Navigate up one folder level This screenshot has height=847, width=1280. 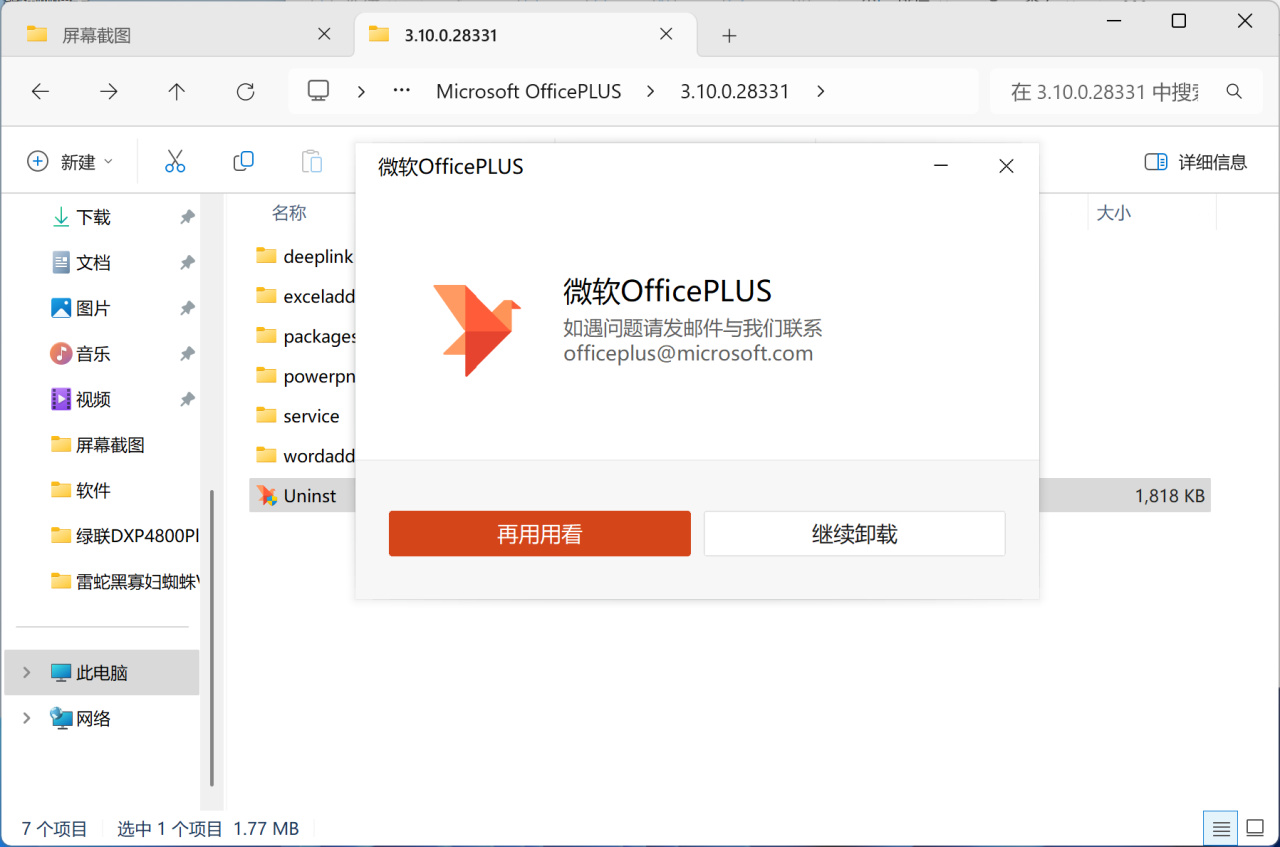coord(177,91)
